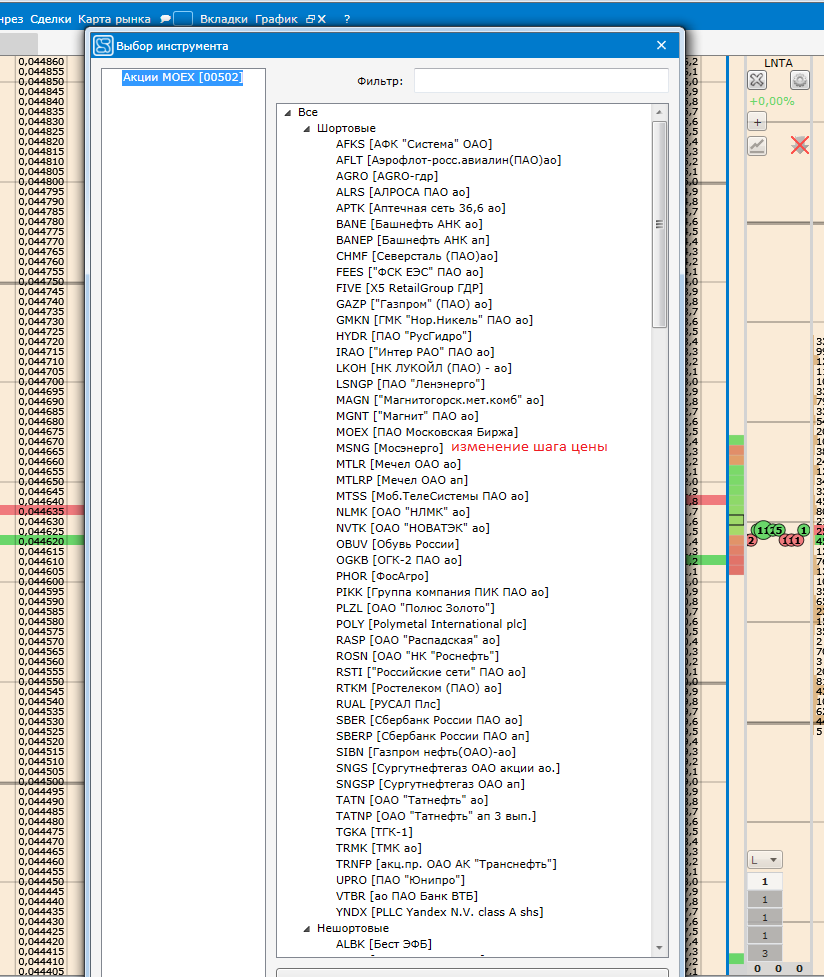Viewport: 824px width, 977px height.
Task: Select GMKN Нор.Никель instrument
Action: pyautogui.click(x=434, y=320)
